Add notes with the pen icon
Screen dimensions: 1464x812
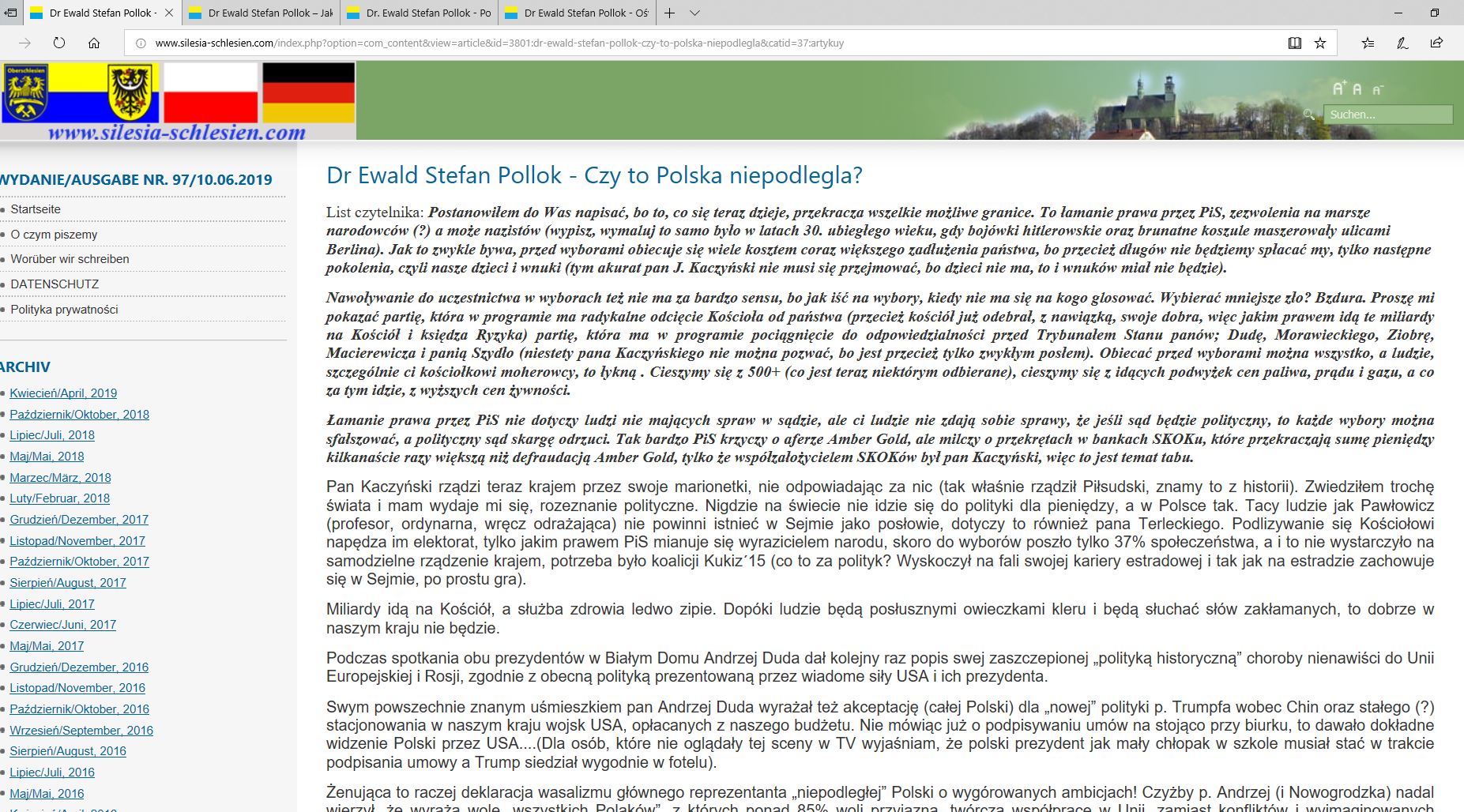pyautogui.click(x=1402, y=43)
